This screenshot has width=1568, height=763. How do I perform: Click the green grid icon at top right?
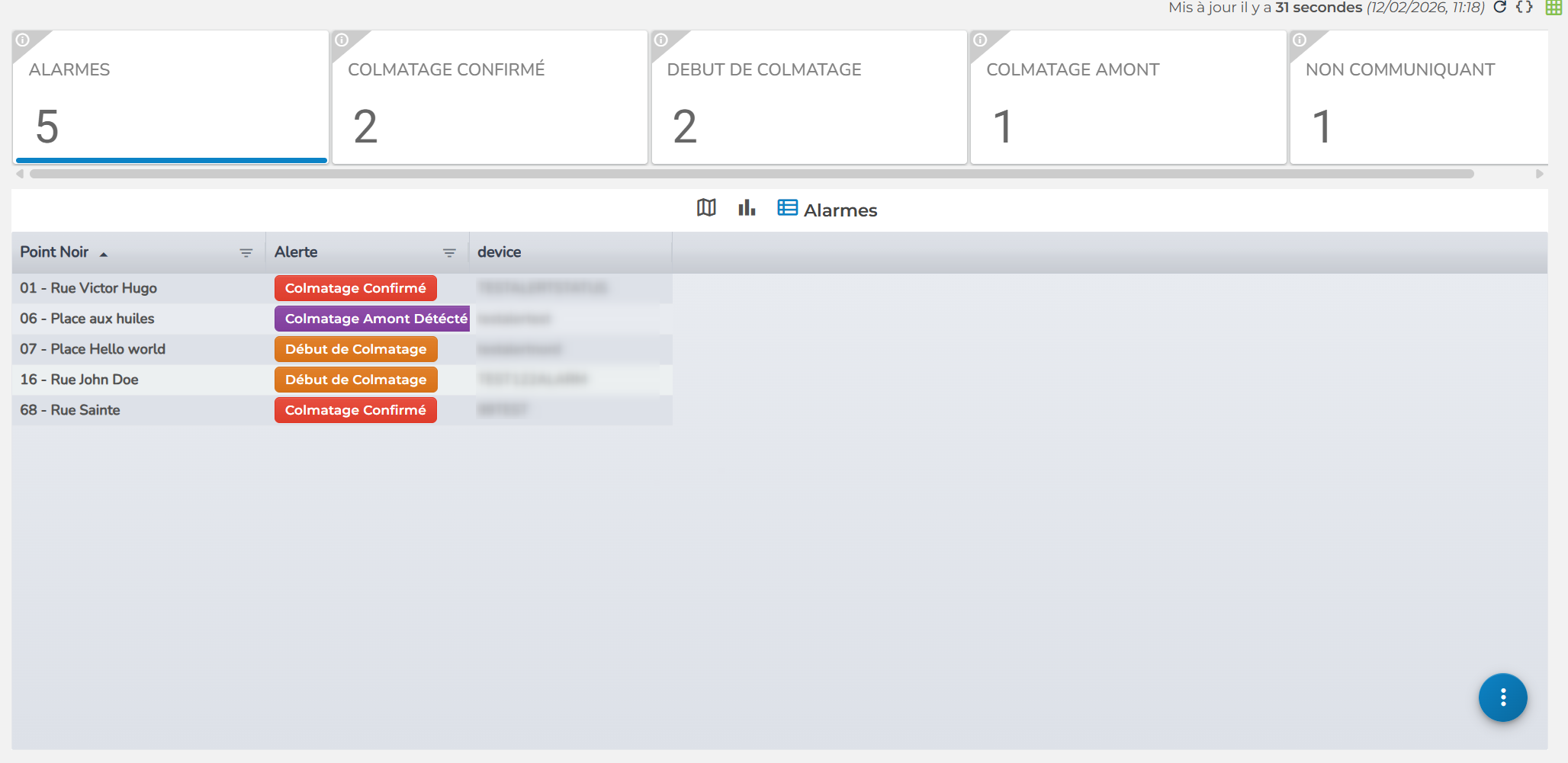[1554, 8]
